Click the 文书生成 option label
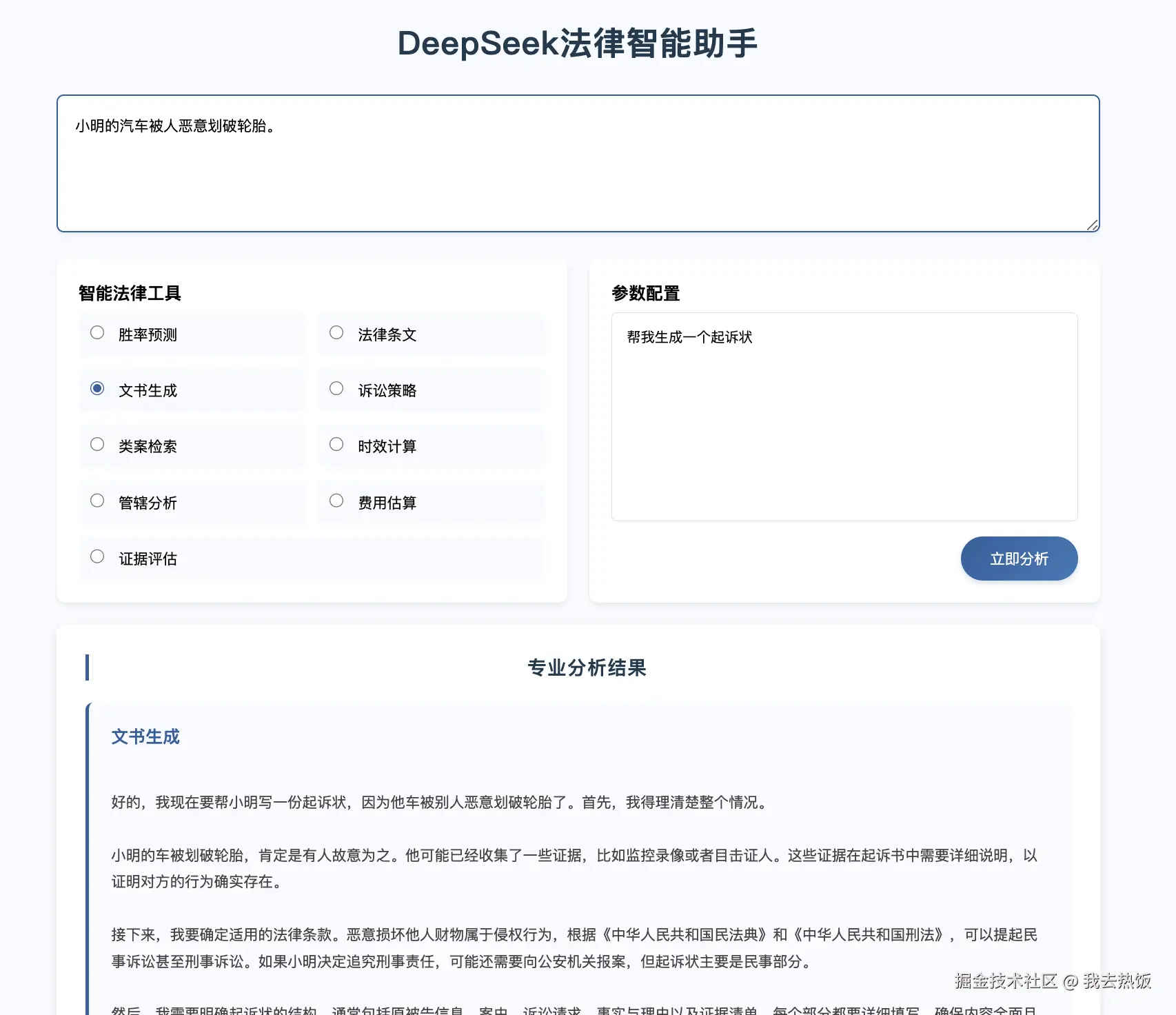 pyautogui.click(x=148, y=391)
